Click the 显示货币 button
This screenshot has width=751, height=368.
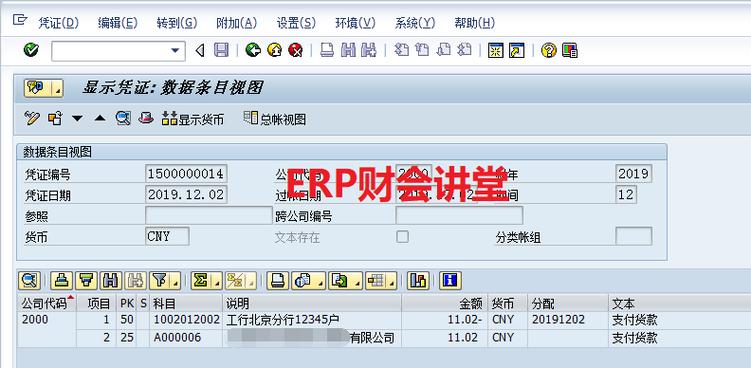[x=193, y=118]
